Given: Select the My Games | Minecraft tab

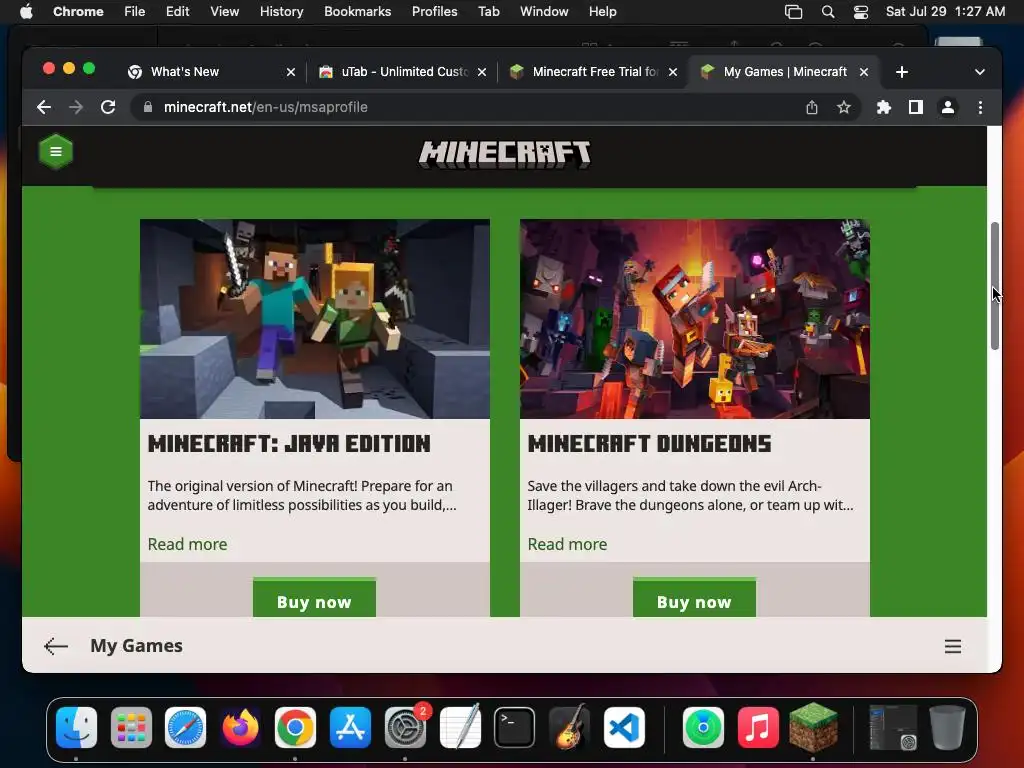Looking at the screenshot, I should (784, 72).
